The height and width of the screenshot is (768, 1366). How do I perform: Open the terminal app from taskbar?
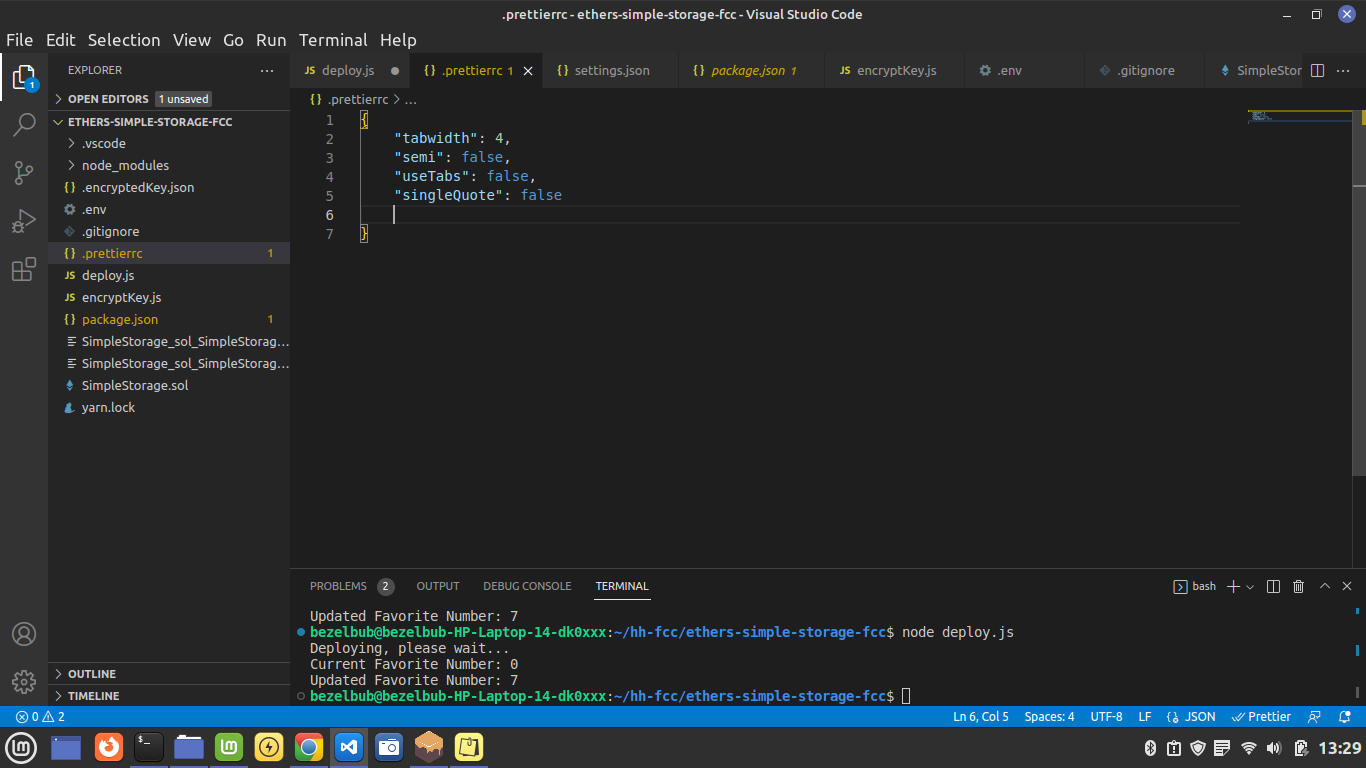(x=149, y=747)
